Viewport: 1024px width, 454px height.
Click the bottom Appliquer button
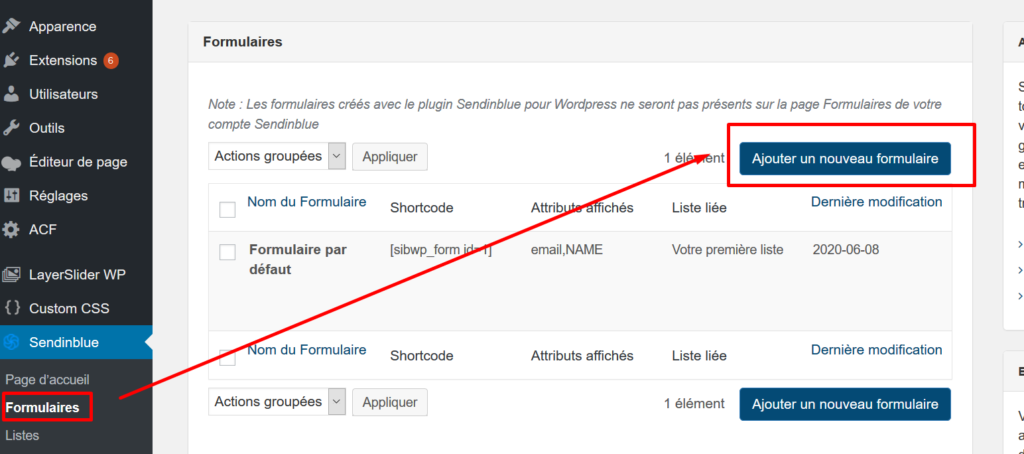(390, 402)
